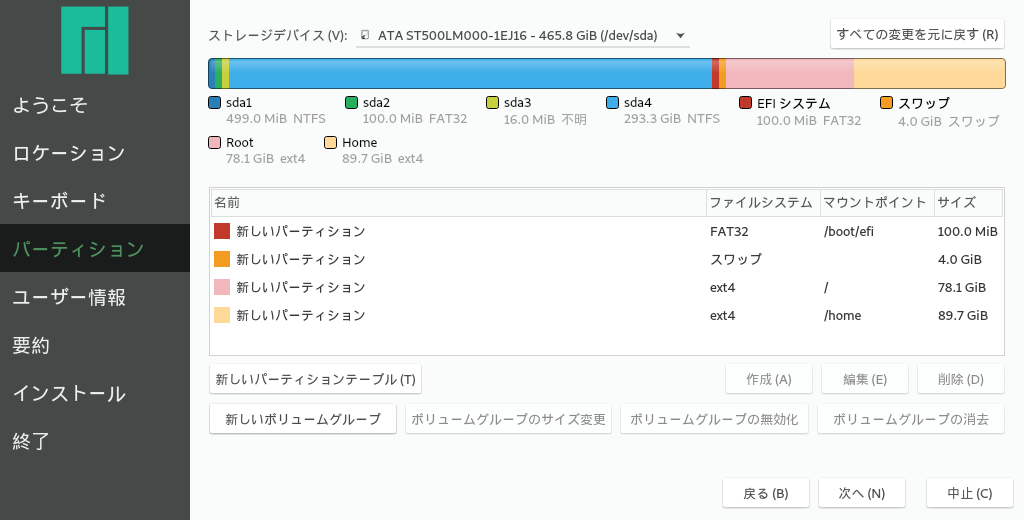Click 編集 (E) button

(865, 379)
